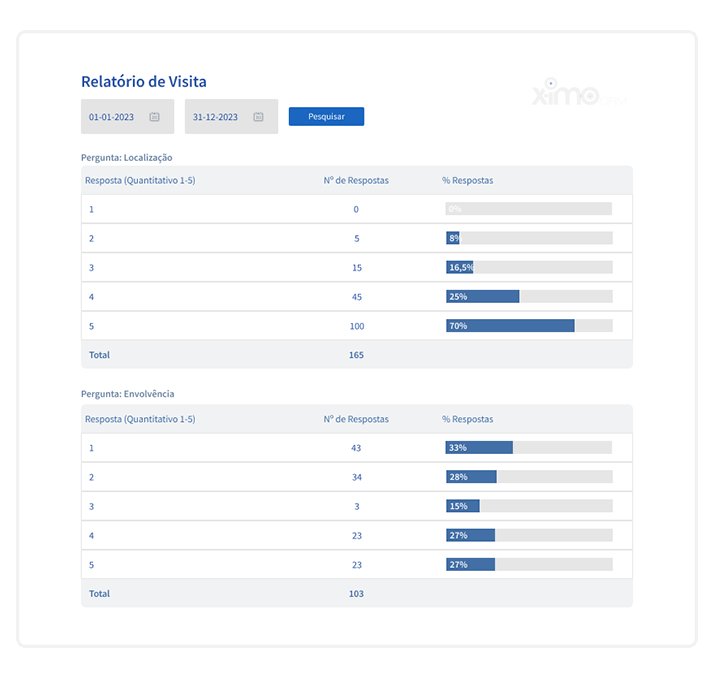Click the Pergunta: Localização label
The width and height of the screenshot is (713, 678).
(x=126, y=157)
